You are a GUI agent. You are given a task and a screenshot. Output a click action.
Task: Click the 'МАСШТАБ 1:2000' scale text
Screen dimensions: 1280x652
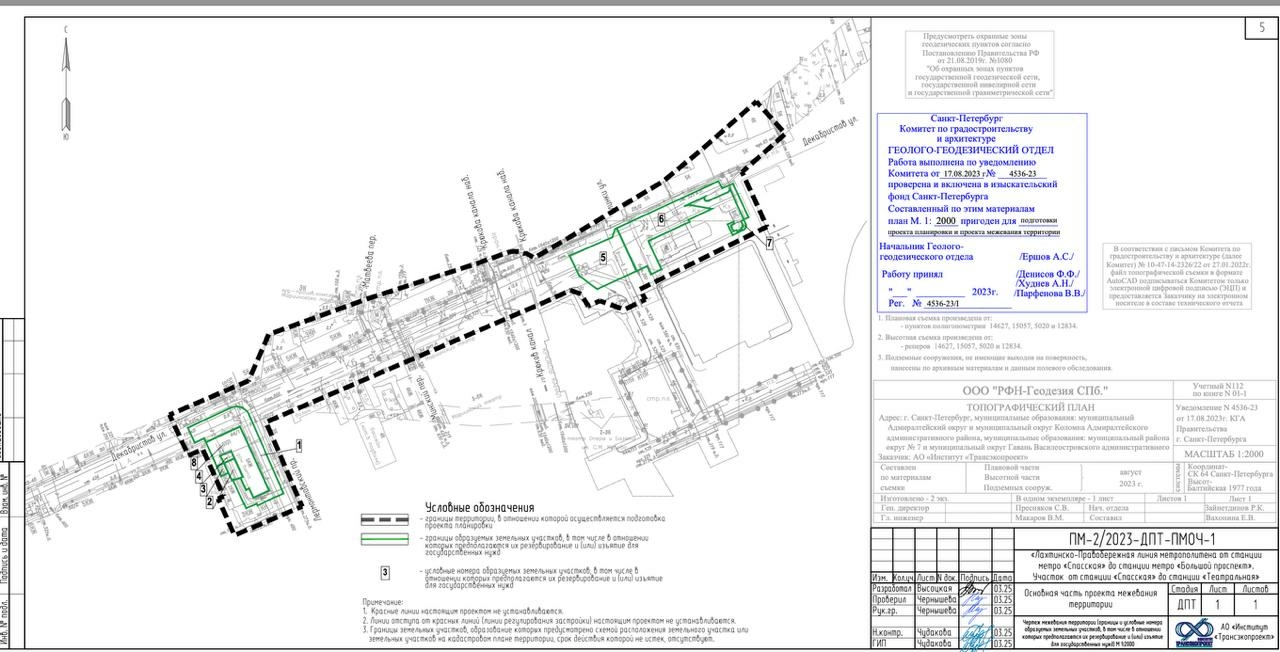1224,453
